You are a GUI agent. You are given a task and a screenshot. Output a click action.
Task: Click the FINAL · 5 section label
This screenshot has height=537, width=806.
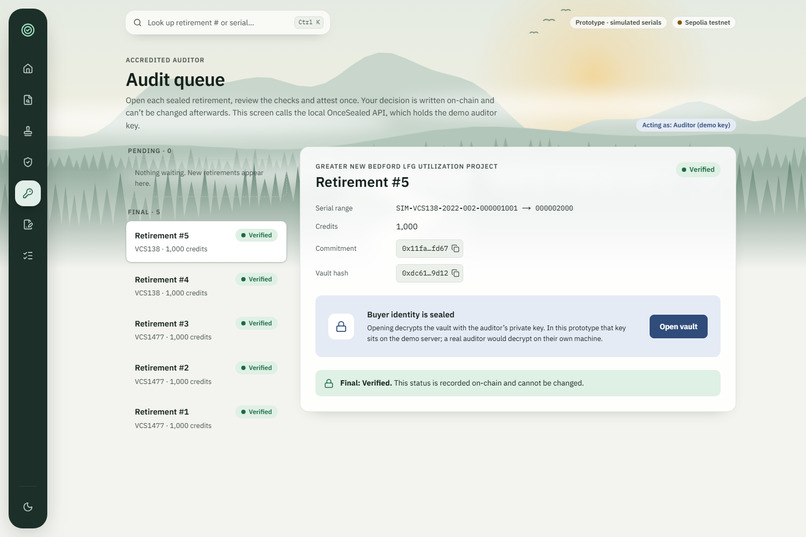[x=144, y=212]
